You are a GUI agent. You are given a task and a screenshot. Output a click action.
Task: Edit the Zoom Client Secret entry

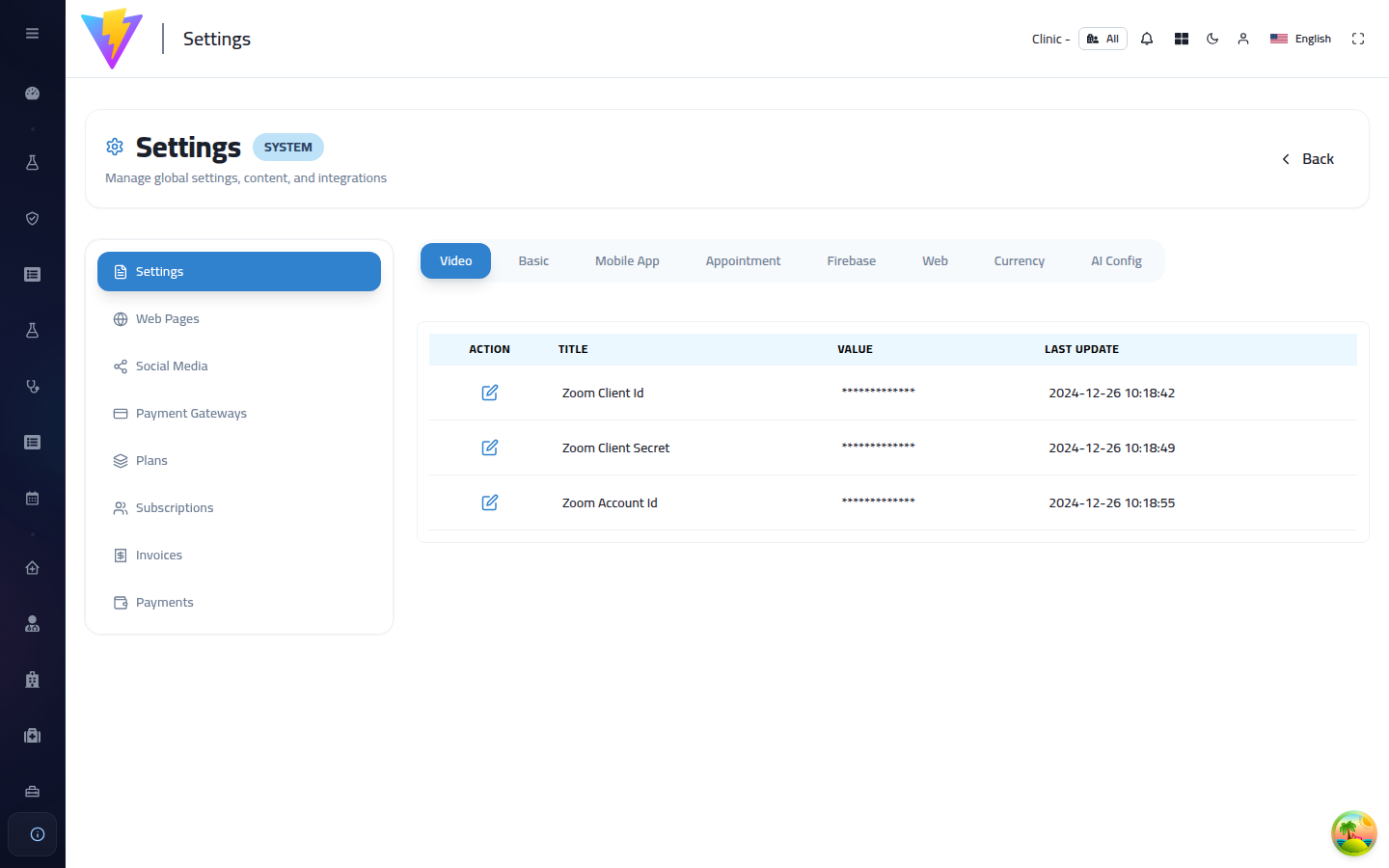click(x=490, y=448)
